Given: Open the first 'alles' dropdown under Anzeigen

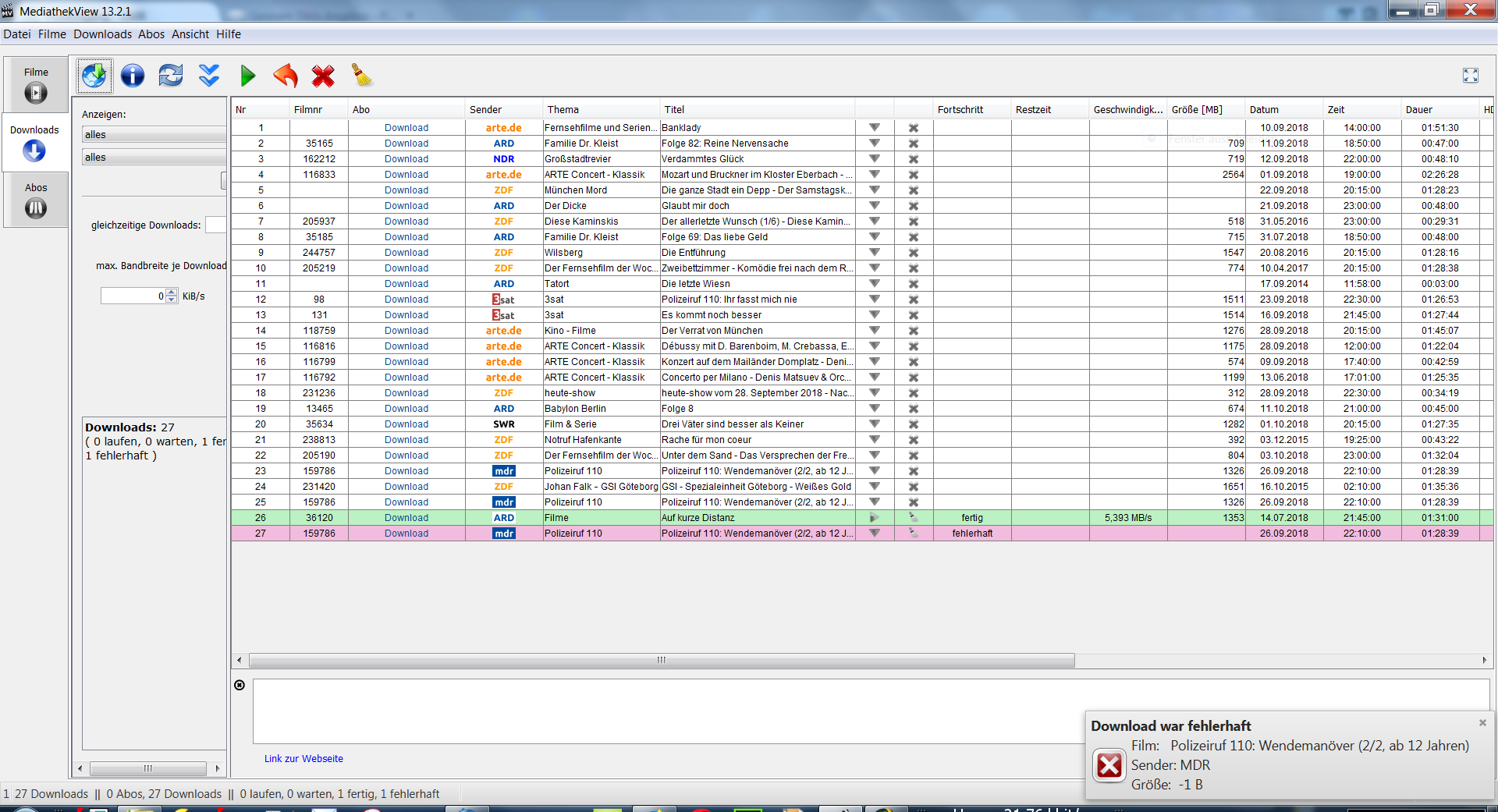Looking at the screenshot, I should (154, 135).
